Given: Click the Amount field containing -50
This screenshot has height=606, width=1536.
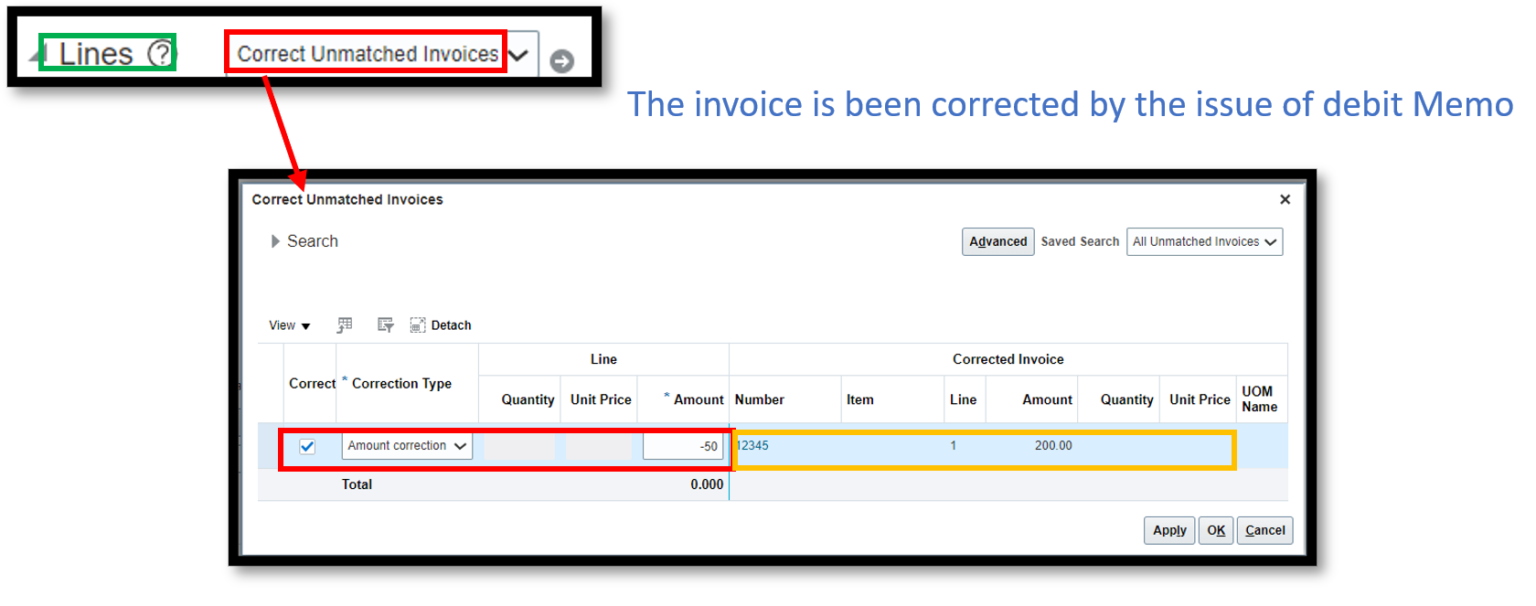Looking at the screenshot, I should click(684, 446).
